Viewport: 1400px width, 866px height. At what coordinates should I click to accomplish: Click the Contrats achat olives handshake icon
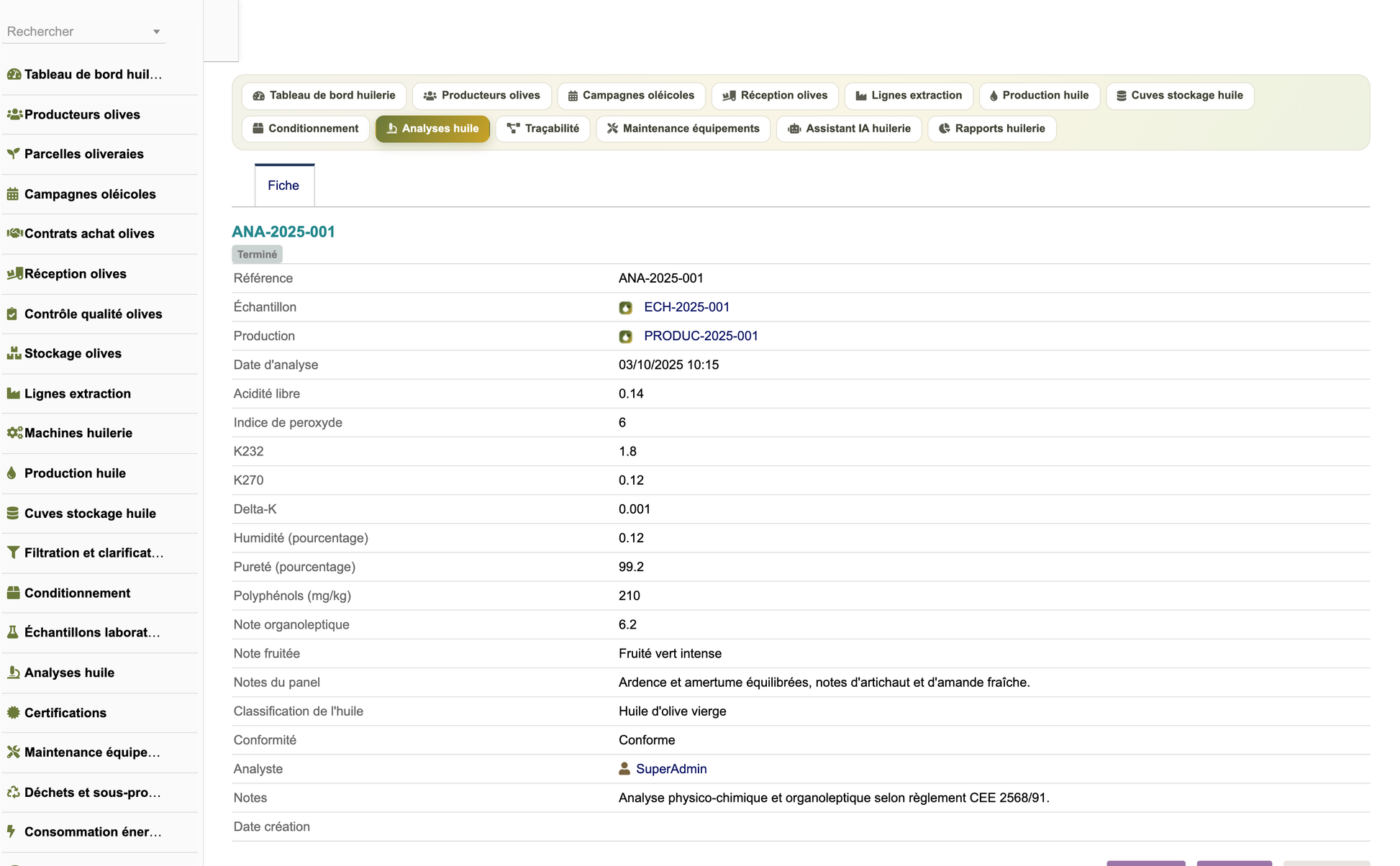[x=14, y=233]
